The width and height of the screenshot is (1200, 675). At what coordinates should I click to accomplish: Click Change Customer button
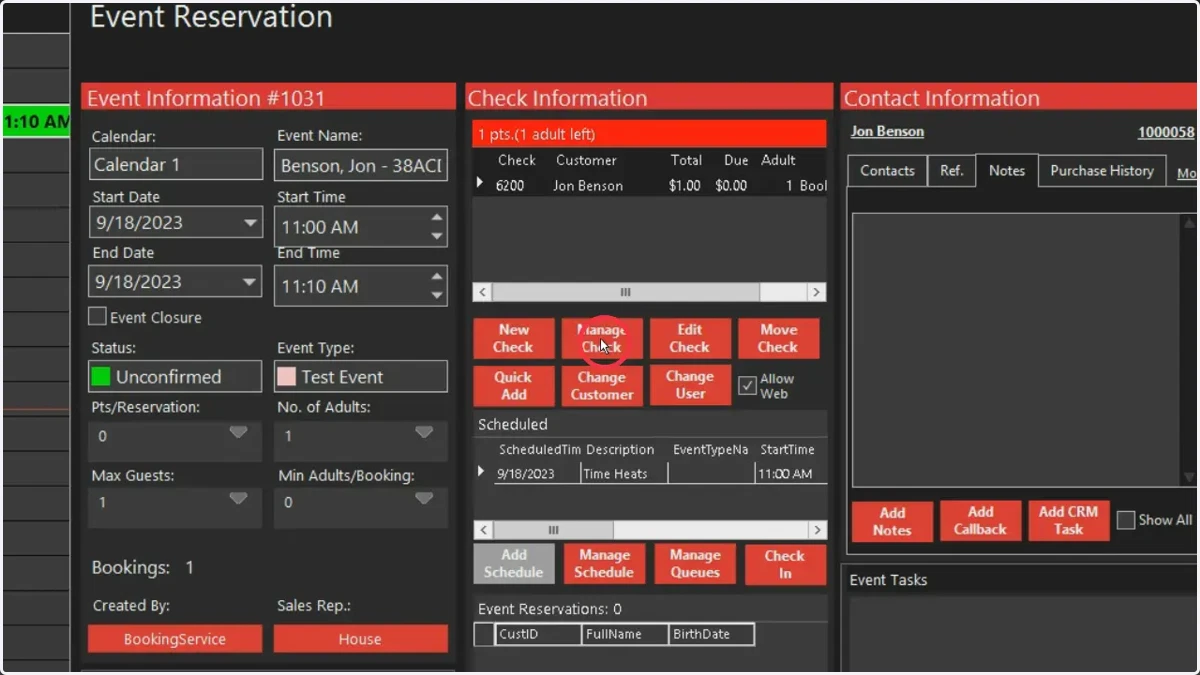[602, 385]
